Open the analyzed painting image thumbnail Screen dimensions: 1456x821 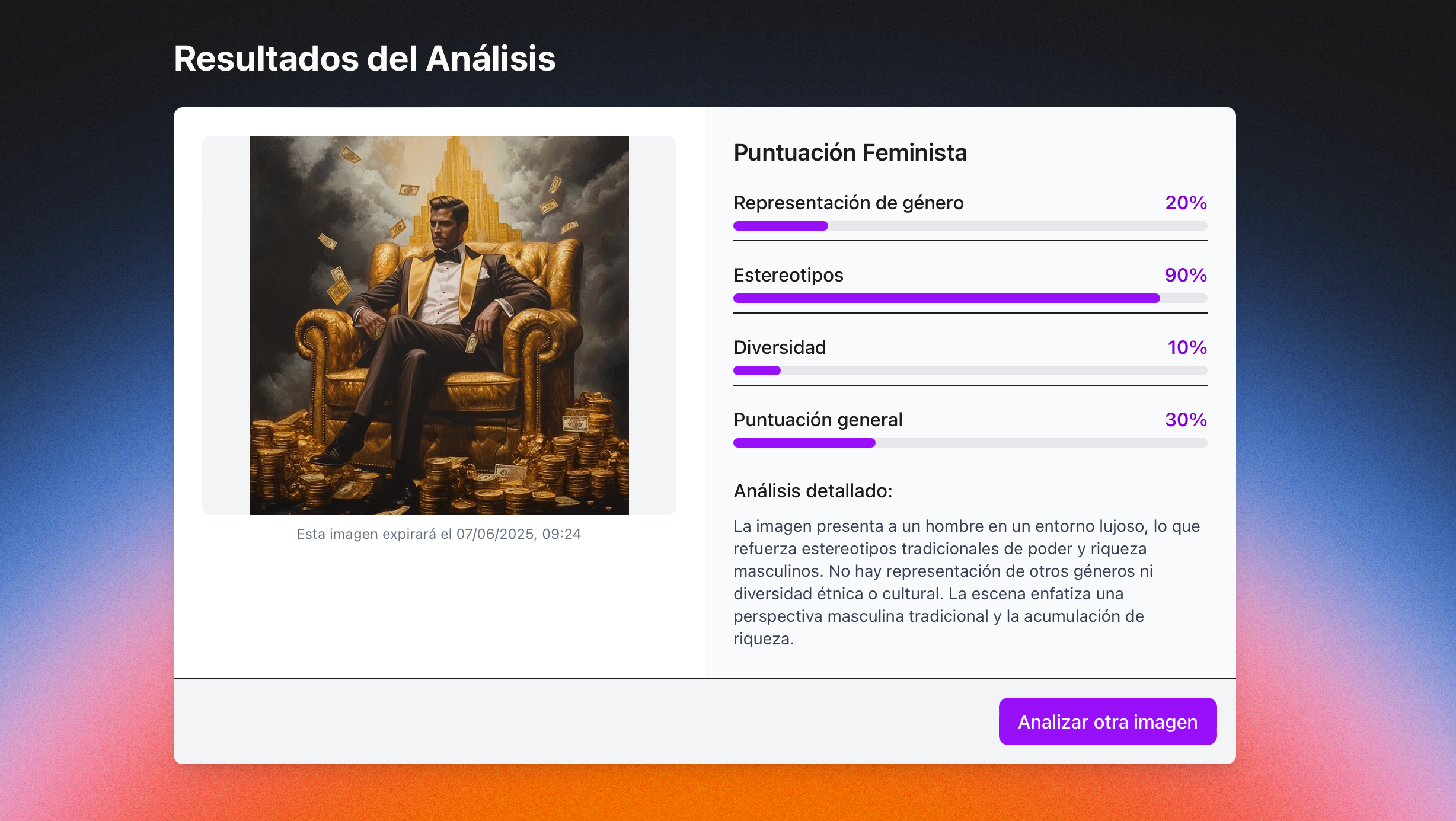pyautogui.click(x=439, y=325)
